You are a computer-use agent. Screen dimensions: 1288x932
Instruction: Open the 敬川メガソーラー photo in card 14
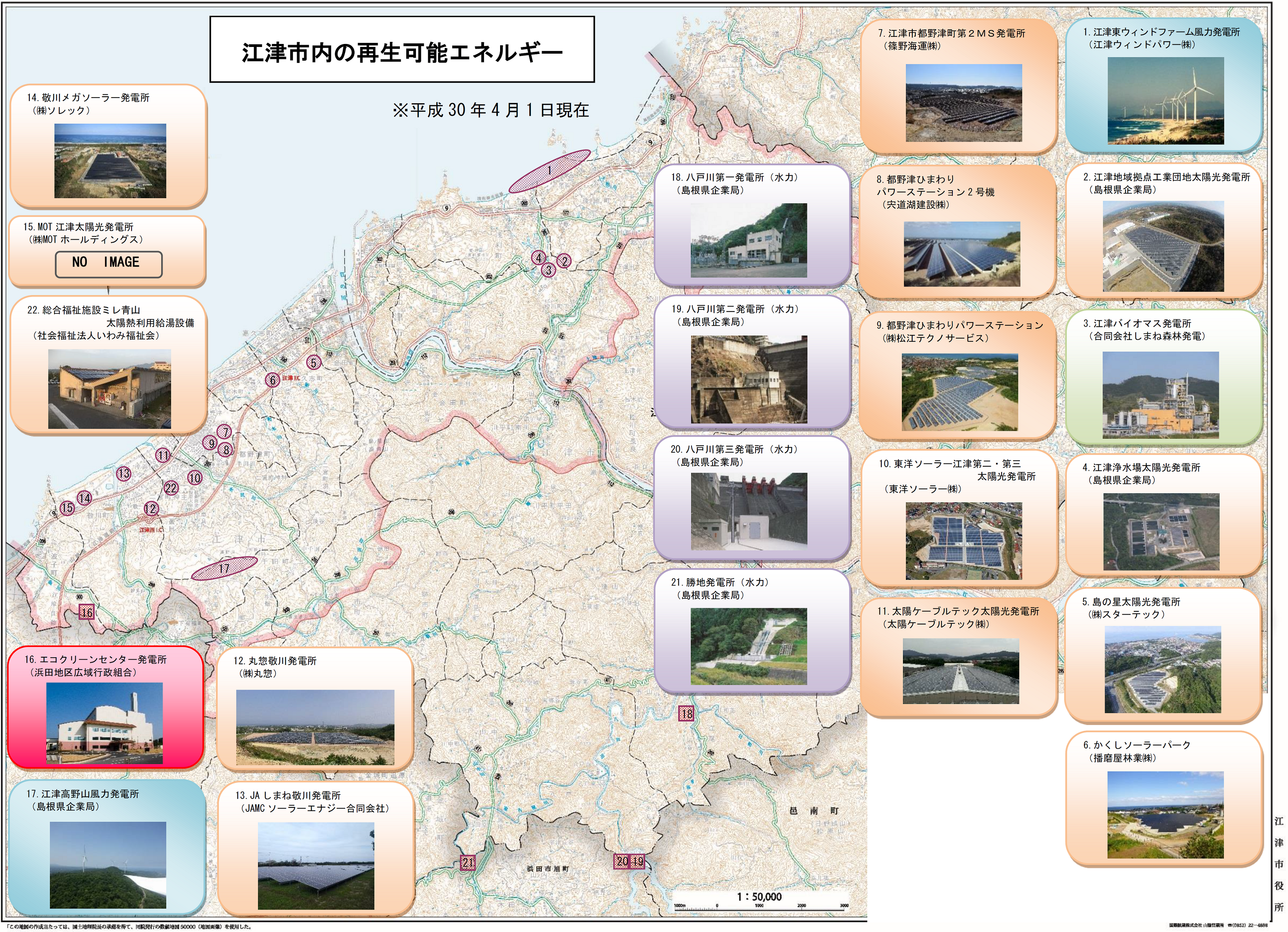point(110,161)
